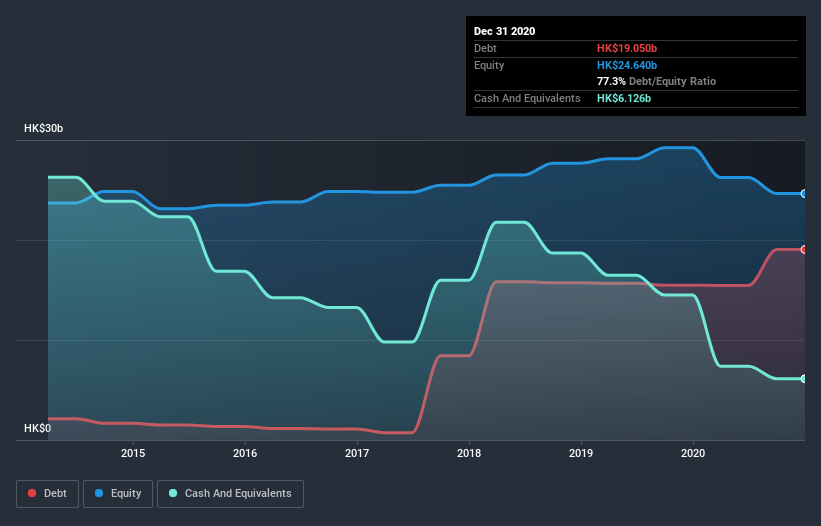This screenshot has width=821, height=526.
Task: Click the blue Equity legend dot
Action: (x=99, y=493)
